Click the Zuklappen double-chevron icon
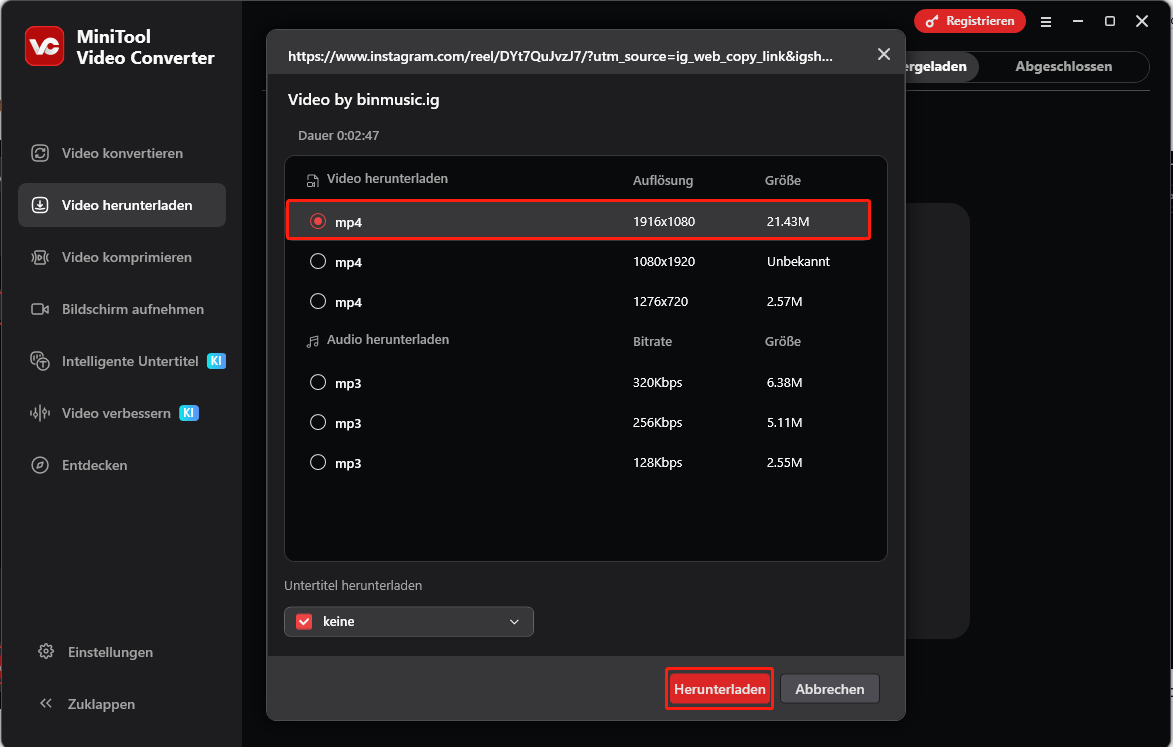 [46, 703]
